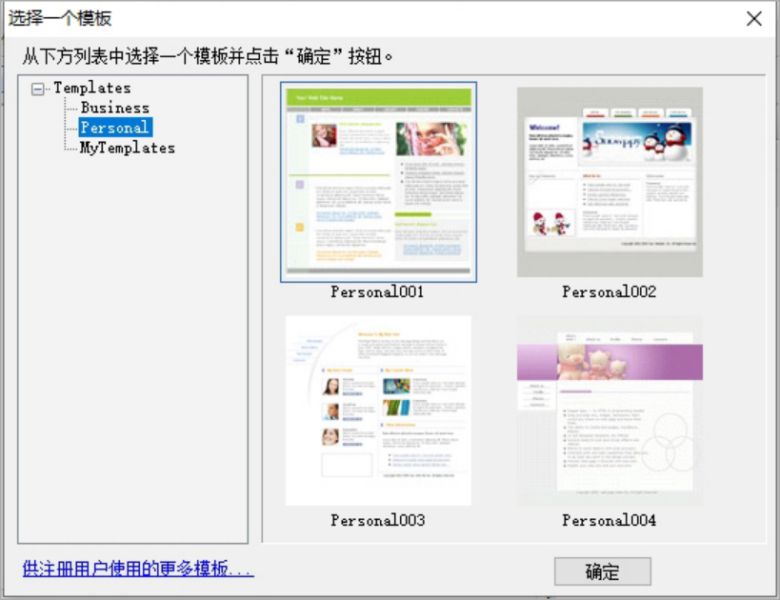Select the Personal template category
The width and height of the screenshot is (780, 600).
point(115,128)
